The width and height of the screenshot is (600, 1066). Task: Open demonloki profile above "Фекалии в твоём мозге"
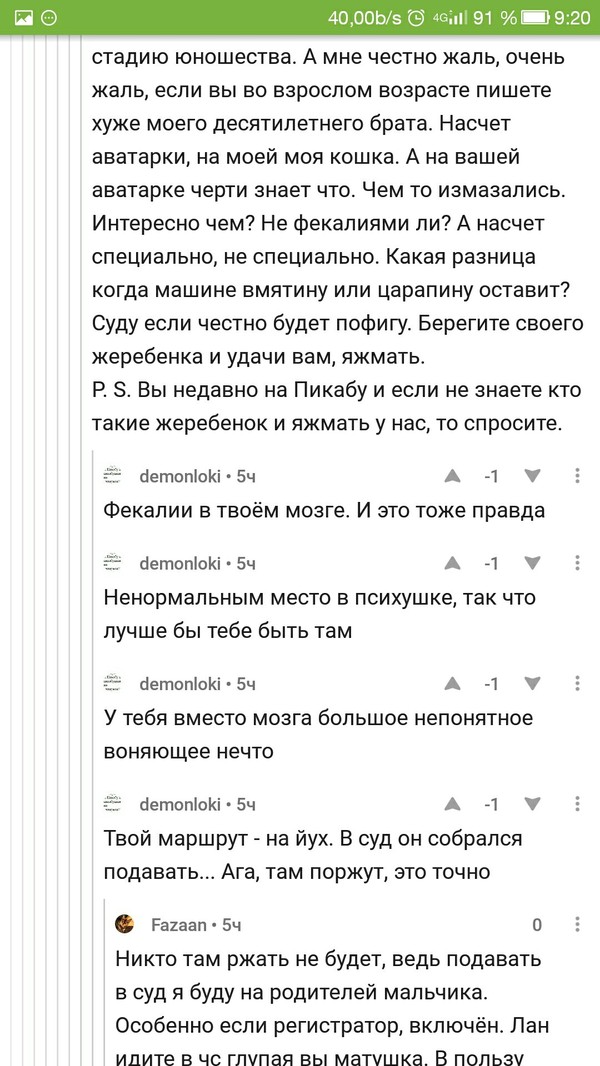click(180, 476)
